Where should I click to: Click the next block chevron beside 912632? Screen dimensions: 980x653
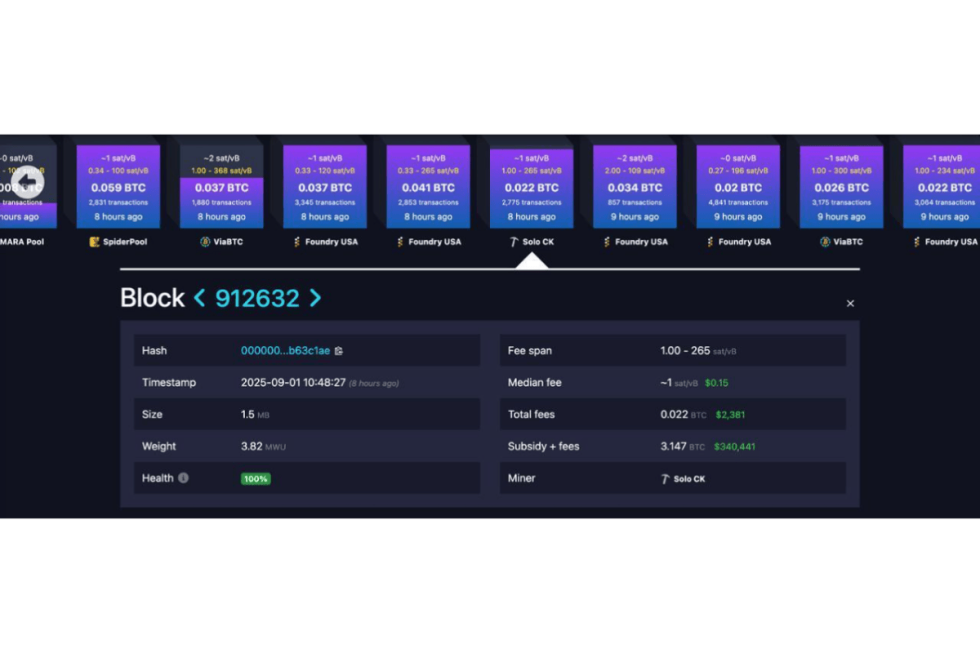[315, 298]
